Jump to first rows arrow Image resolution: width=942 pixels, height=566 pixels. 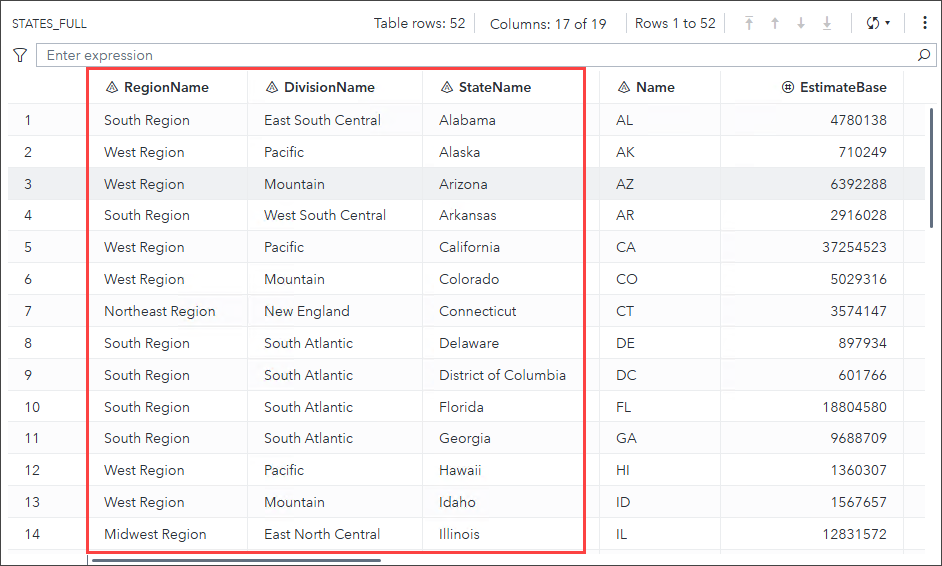749,23
